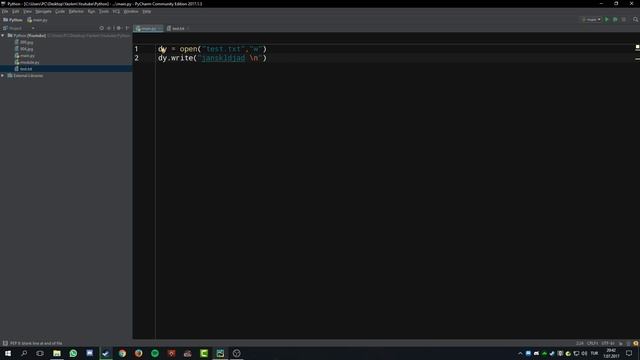This screenshot has height=360, width=640.
Task: Open the Window menu
Action: click(x=131, y=11)
